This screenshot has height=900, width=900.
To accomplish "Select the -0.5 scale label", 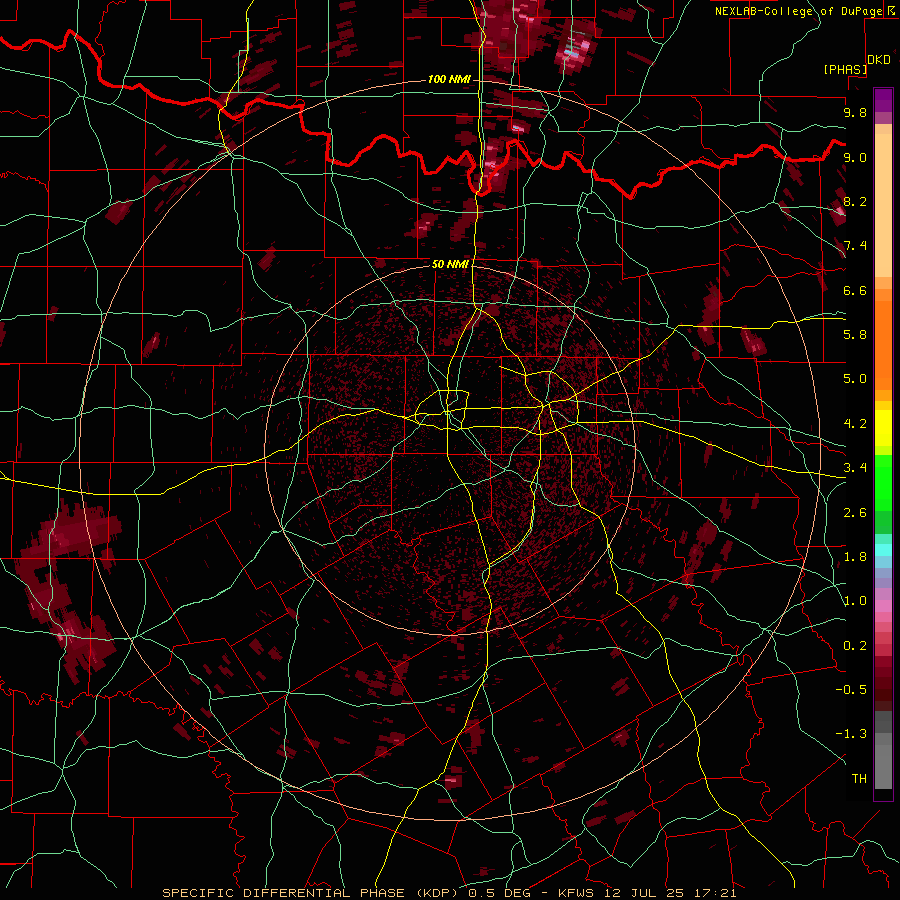I will coord(851,690).
